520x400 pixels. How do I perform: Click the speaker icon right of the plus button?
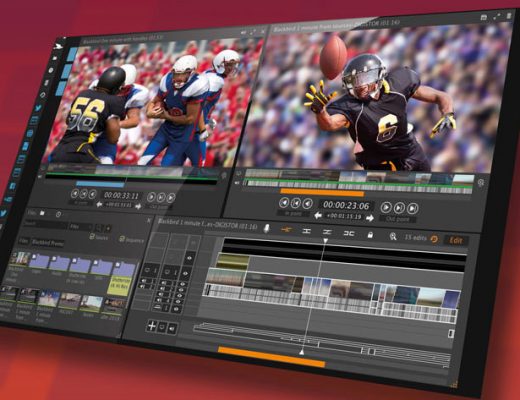[172, 328]
